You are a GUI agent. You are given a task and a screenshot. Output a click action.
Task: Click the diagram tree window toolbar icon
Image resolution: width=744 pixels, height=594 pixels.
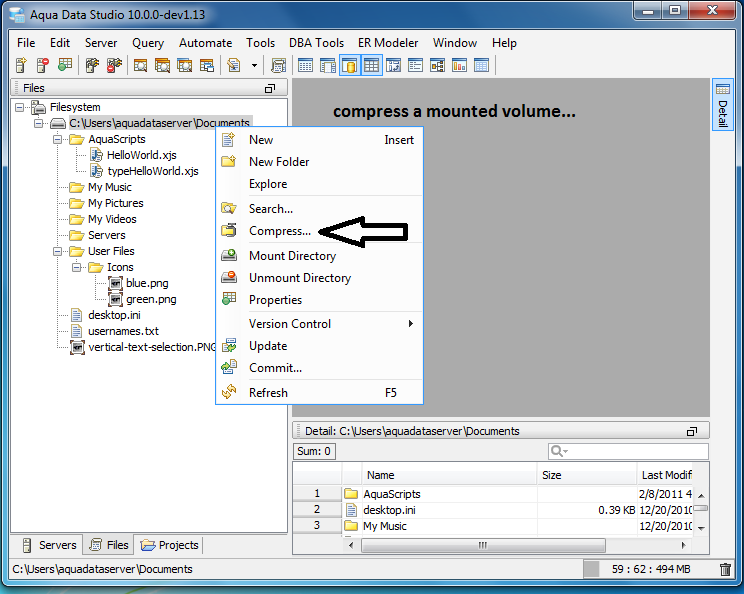(x=437, y=65)
